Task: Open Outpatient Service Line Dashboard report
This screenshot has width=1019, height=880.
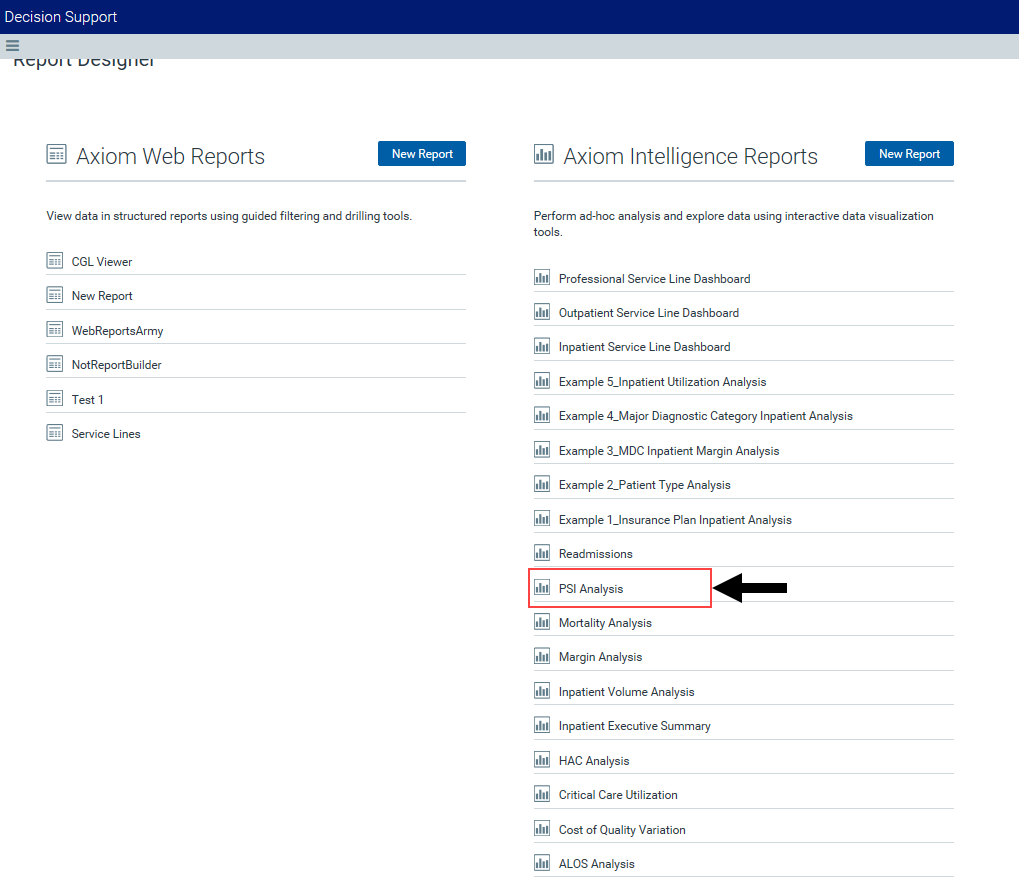Action: click(x=649, y=313)
